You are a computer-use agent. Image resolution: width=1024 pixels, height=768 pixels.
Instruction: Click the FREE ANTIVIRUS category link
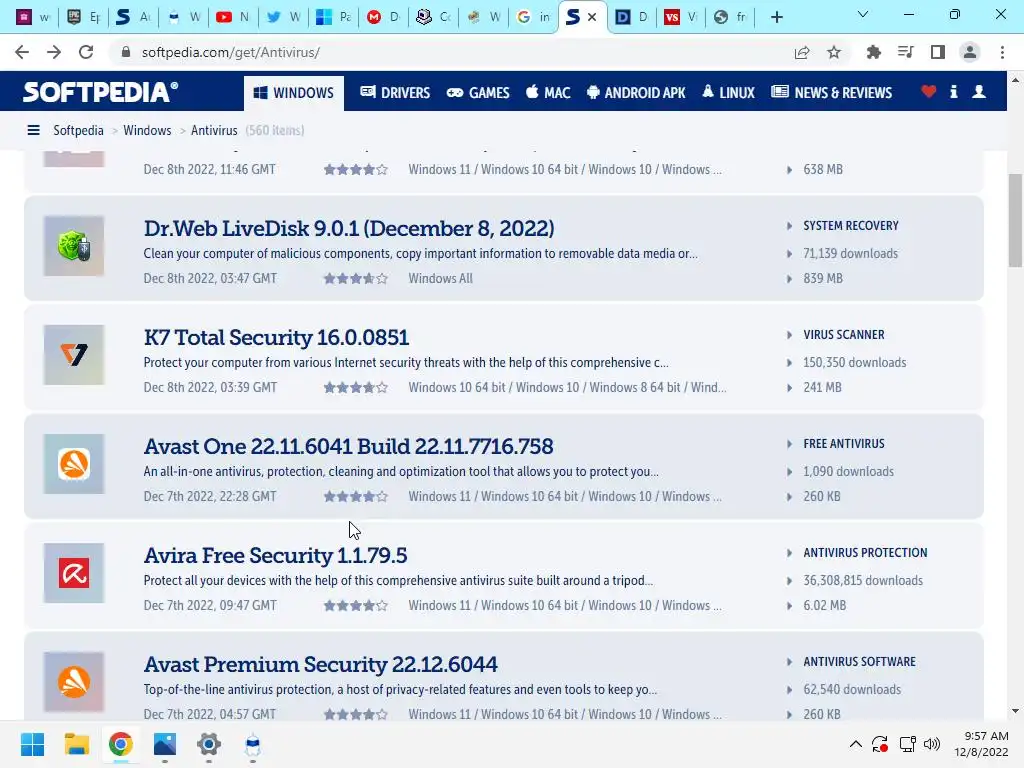click(x=844, y=444)
